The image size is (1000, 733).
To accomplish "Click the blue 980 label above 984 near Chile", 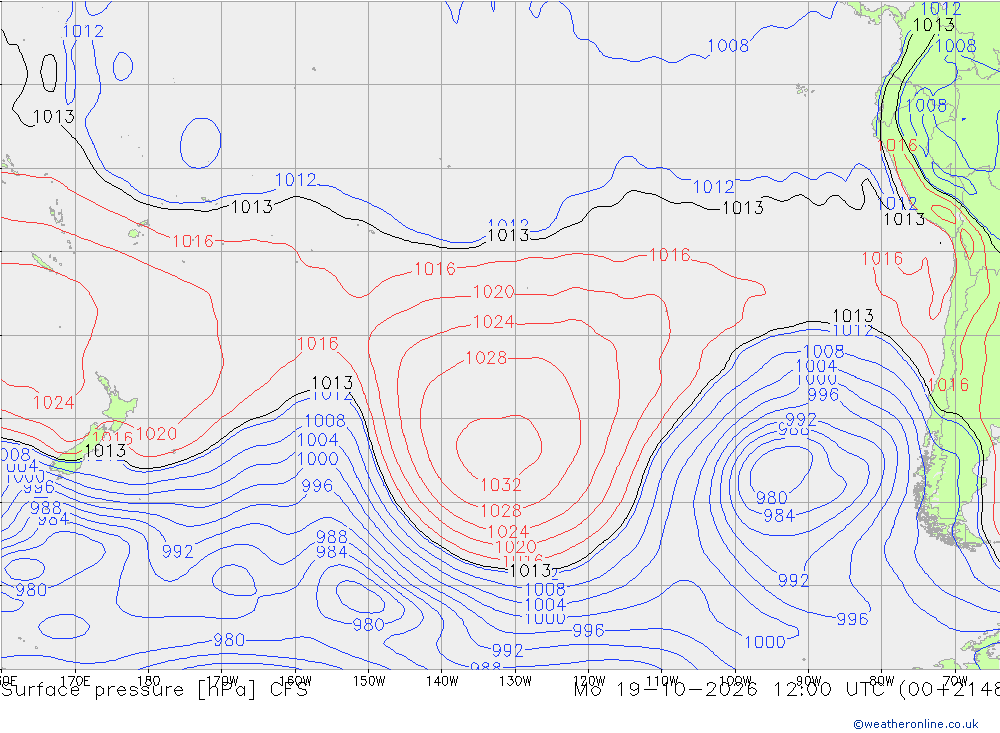I will pyautogui.click(x=772, y=498).
